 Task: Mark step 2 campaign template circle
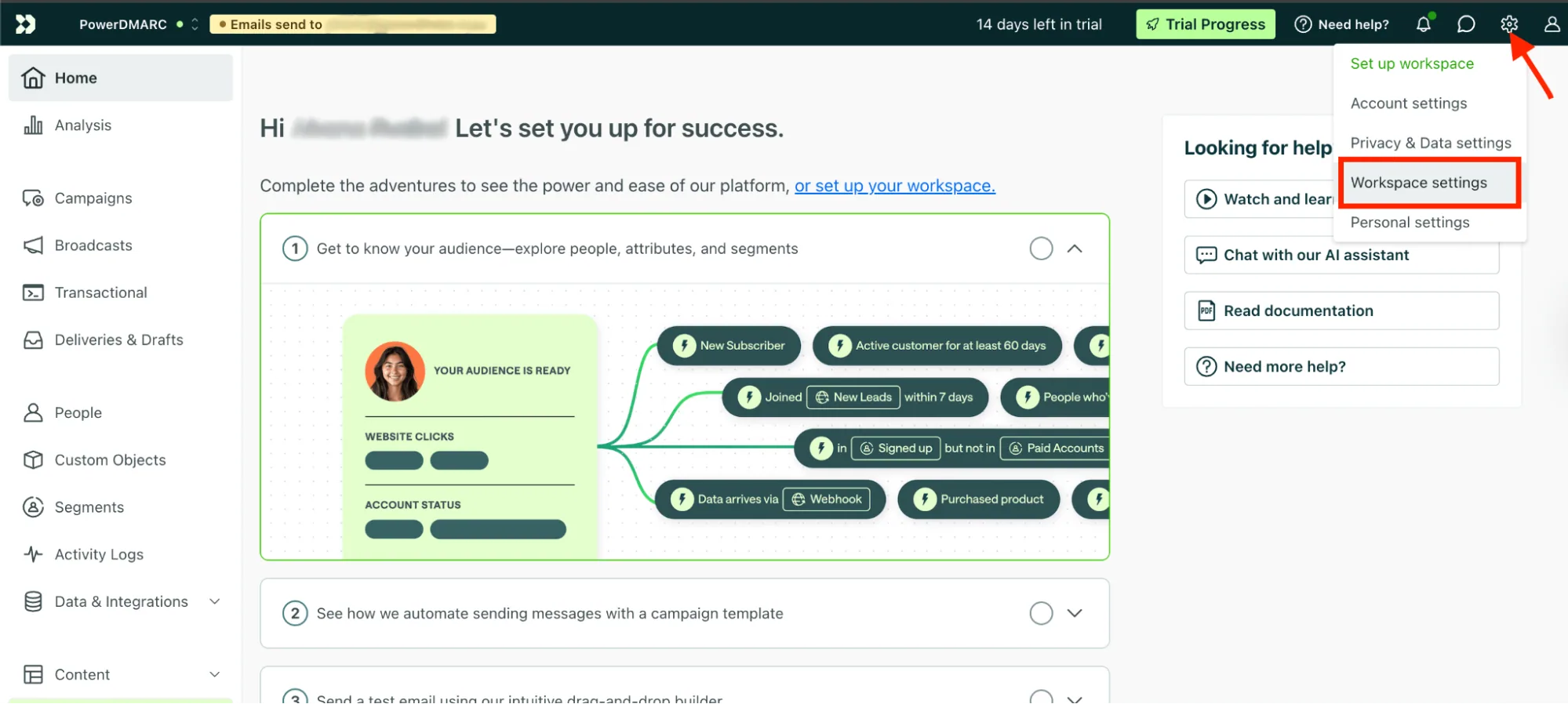1041,613
